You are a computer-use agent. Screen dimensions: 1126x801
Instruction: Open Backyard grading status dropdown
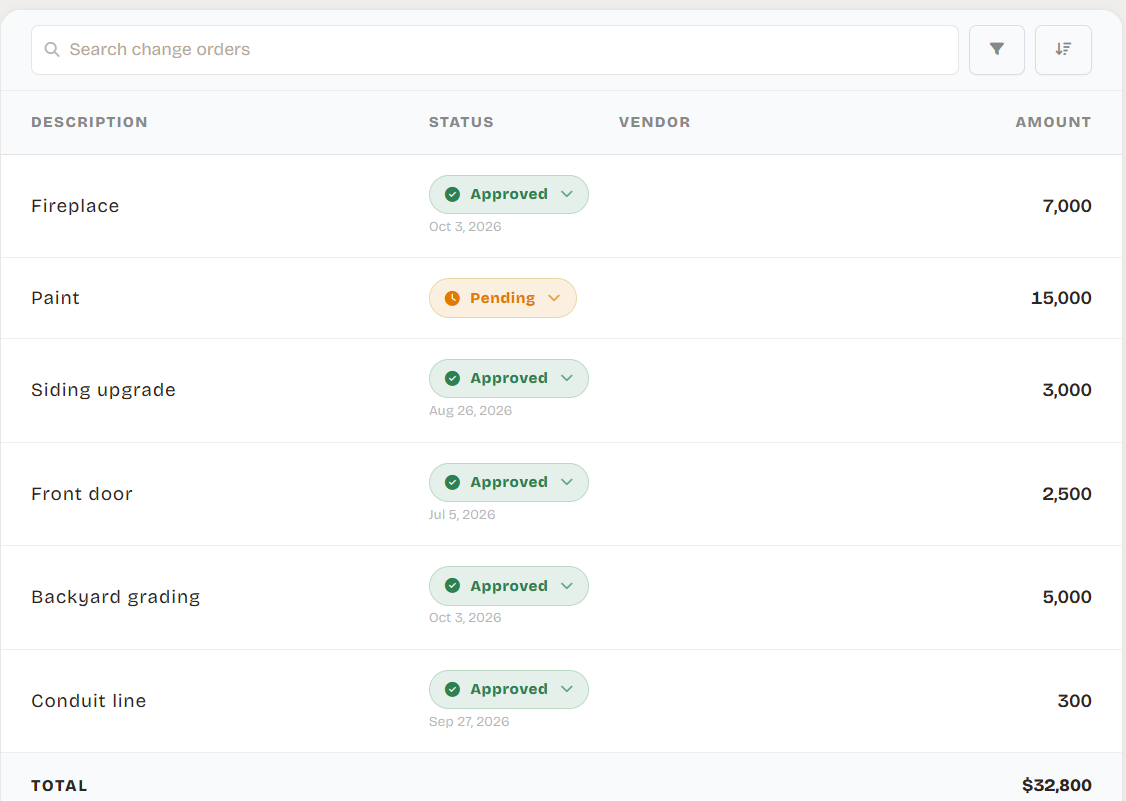click(508, 586)
